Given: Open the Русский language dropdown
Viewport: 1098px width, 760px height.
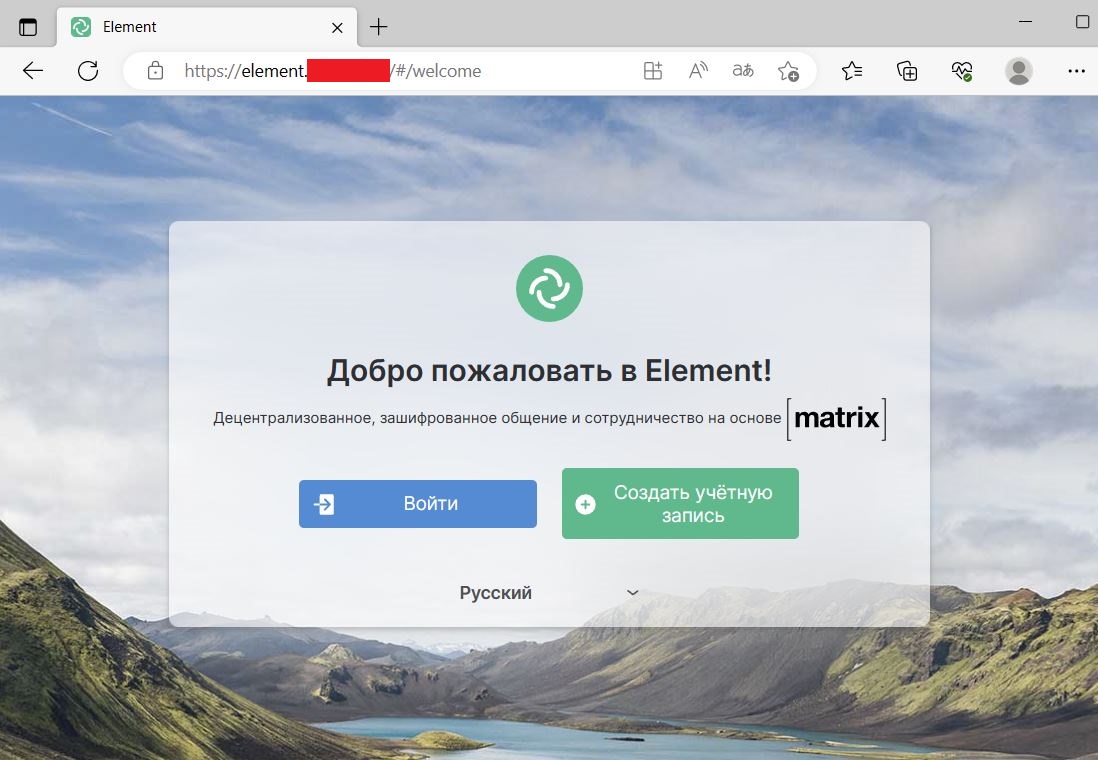Looking at the screenshot, I should tap(549, 593).
